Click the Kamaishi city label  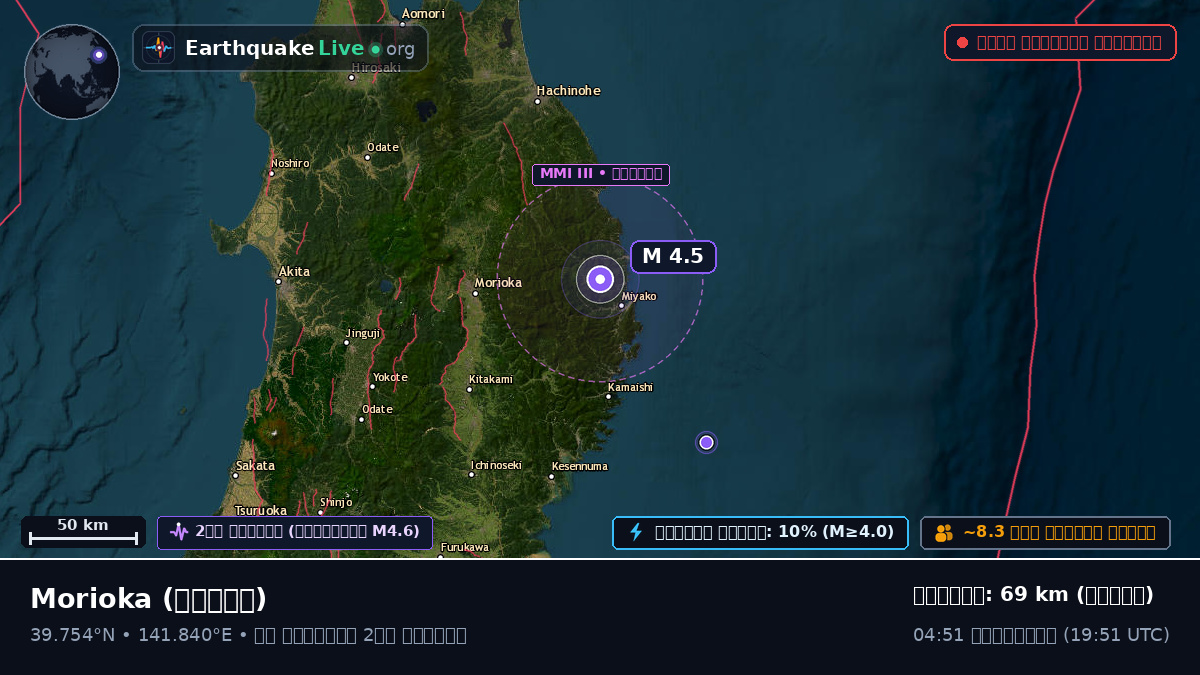pos(630,387)
